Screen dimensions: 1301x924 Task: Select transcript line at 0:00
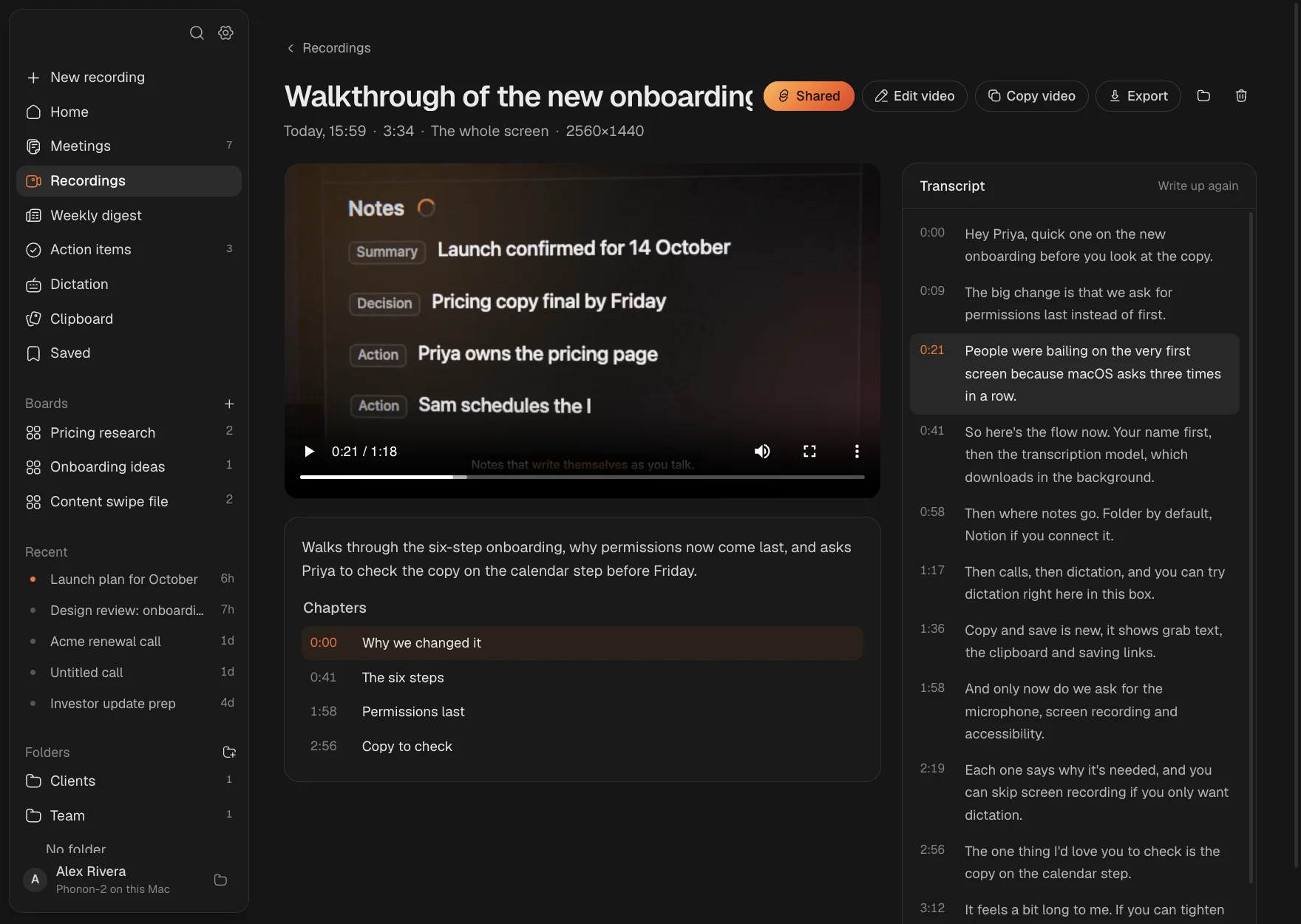coord(1075,245)
